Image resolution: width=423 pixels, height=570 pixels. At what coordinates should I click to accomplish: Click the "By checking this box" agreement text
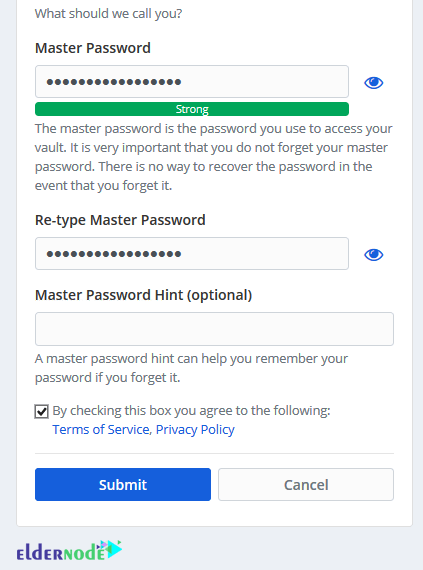(x=191, y=411)
